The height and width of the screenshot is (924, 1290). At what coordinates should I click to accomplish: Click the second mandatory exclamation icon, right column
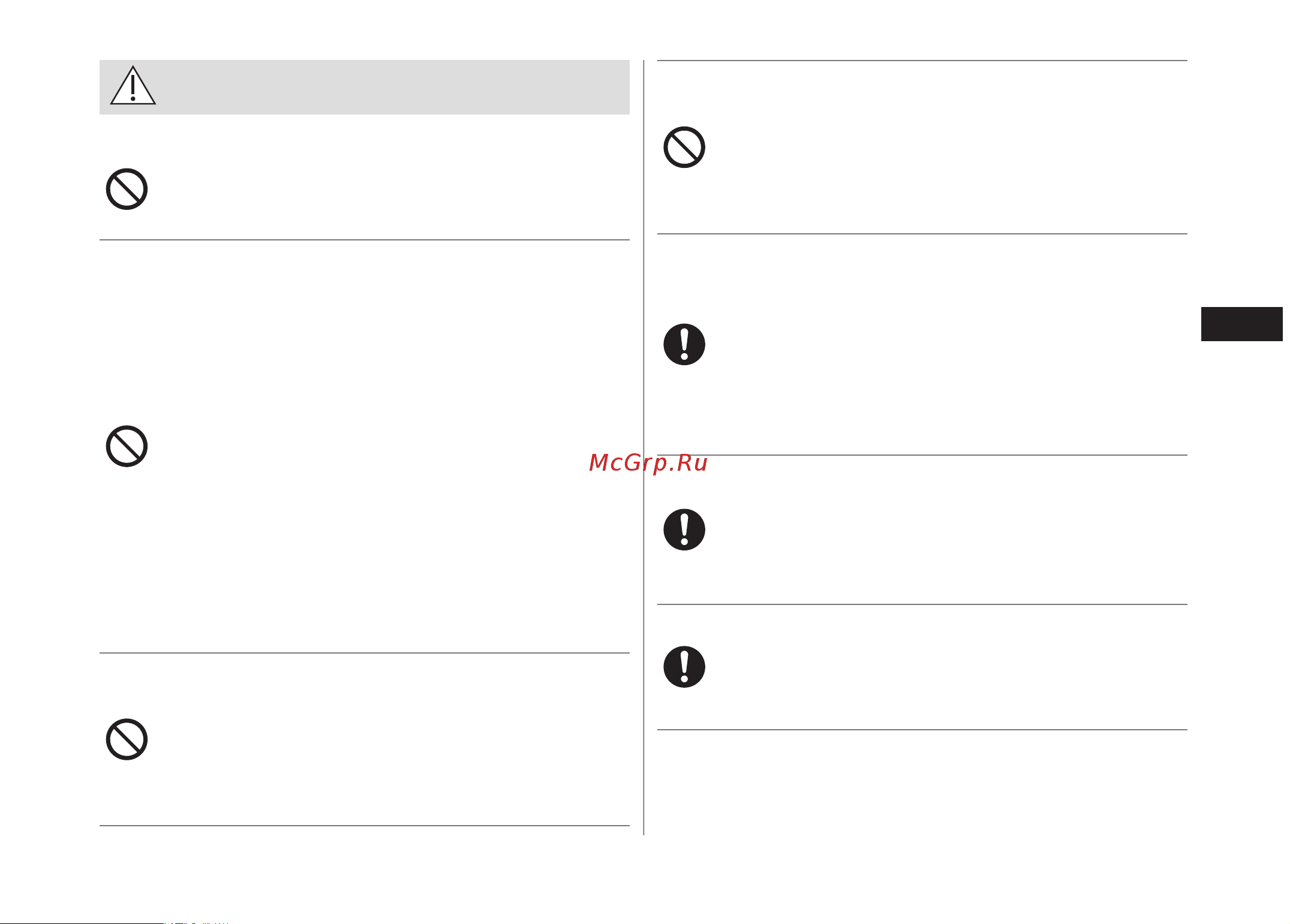[684, 530]
